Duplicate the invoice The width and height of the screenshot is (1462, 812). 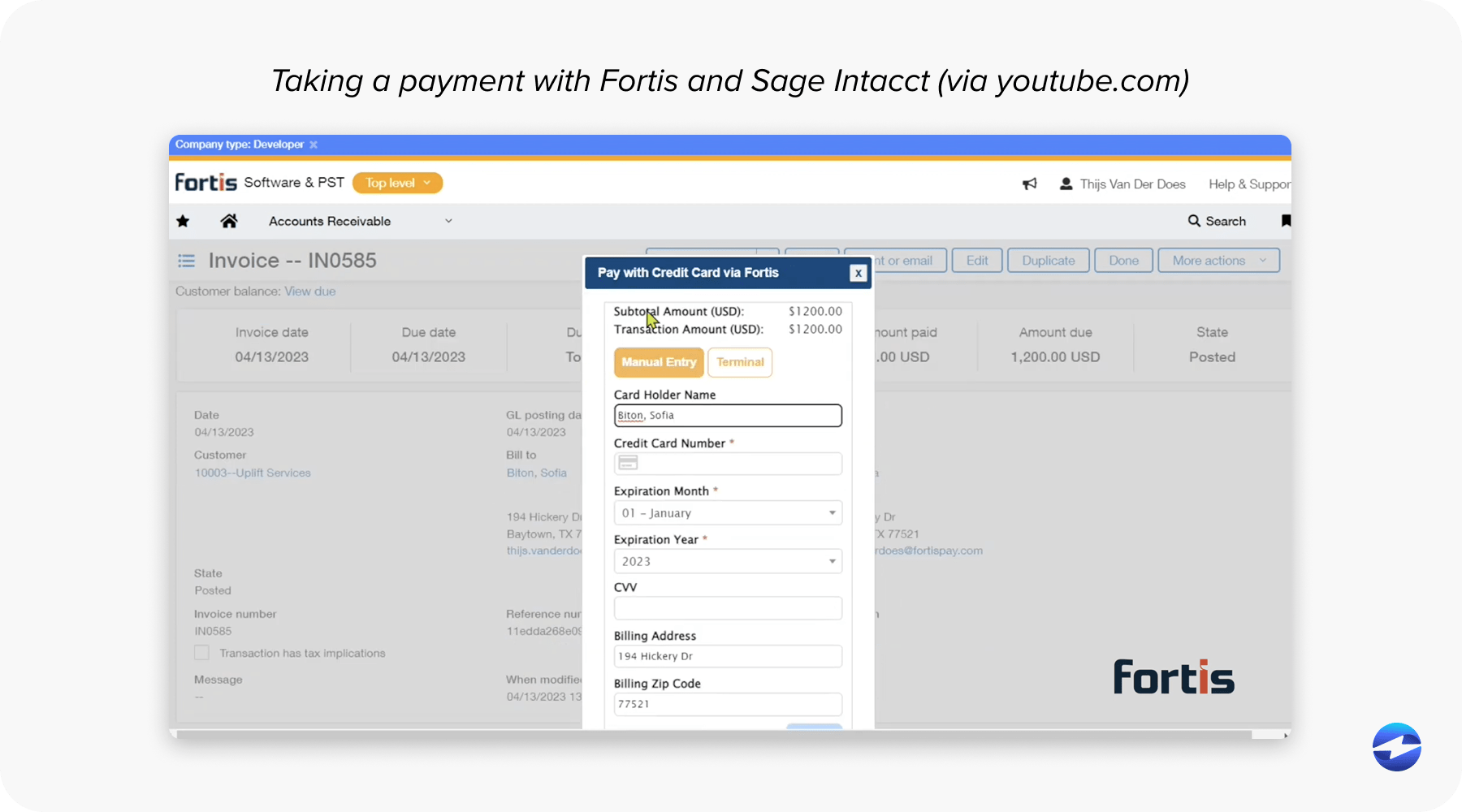click(x=1048, y=260)
